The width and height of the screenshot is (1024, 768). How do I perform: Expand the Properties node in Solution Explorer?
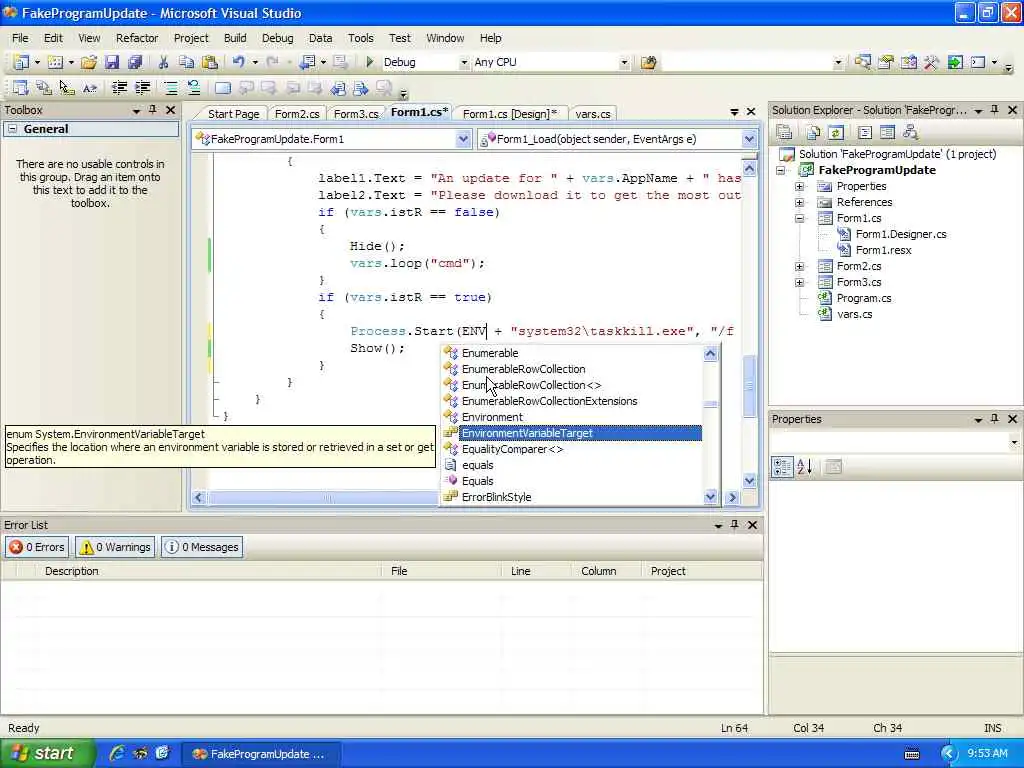799,186
